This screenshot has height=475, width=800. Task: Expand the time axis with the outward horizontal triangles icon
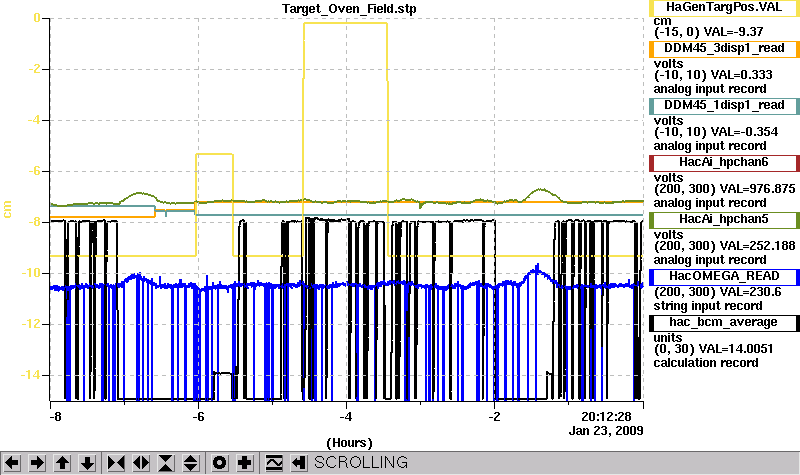pyautogui.click(x=141, y=463)
